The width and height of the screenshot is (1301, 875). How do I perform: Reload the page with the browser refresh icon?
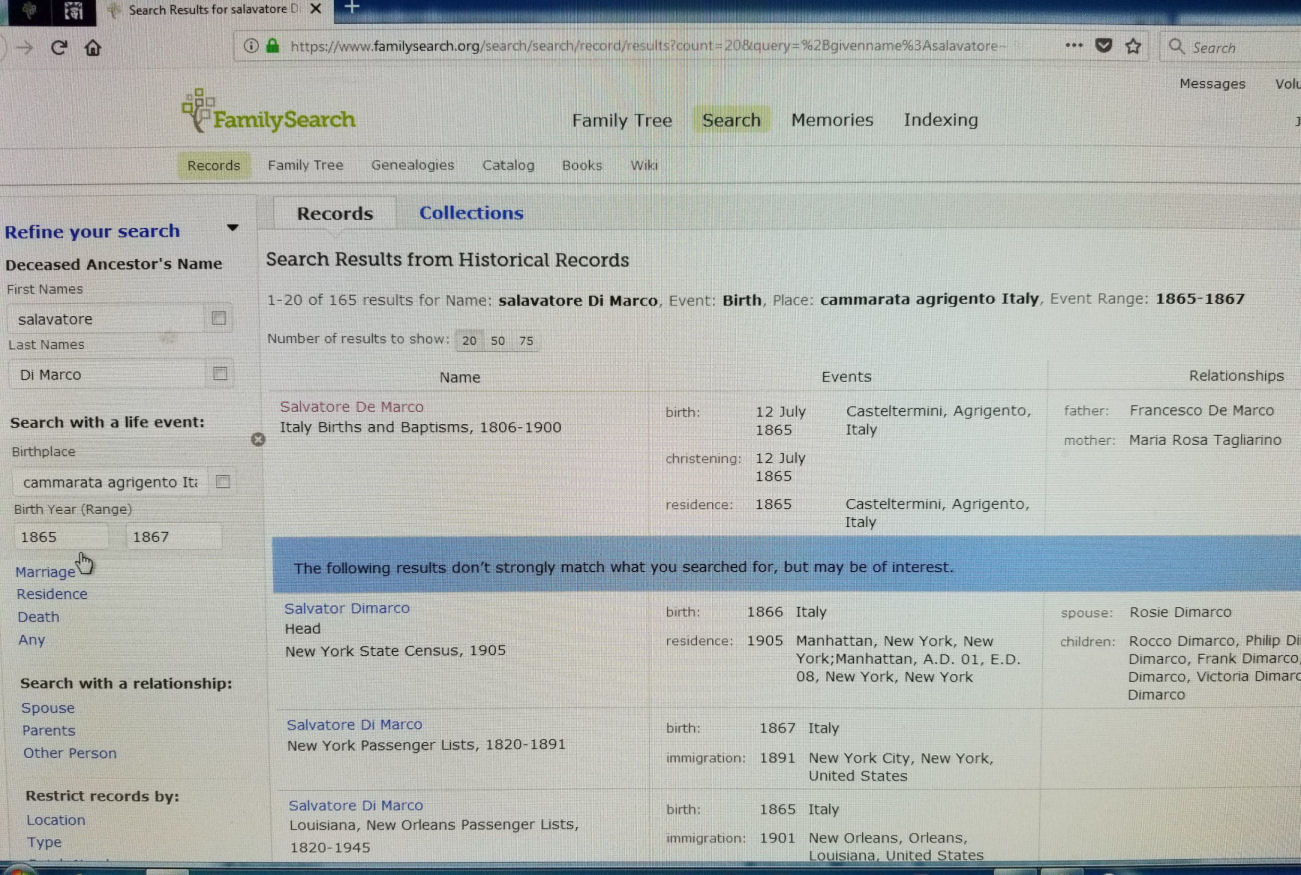coord(59,47)
